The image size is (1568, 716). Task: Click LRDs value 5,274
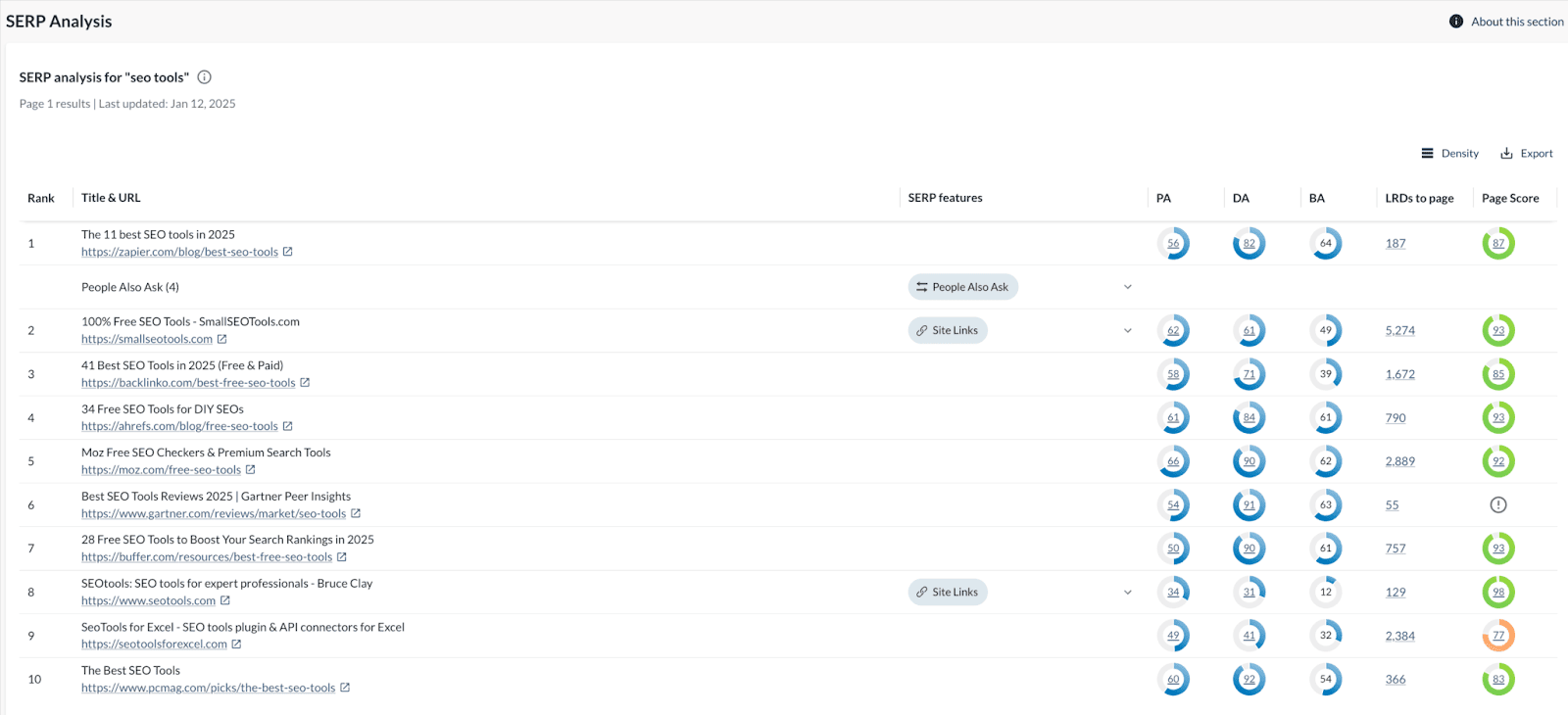coord(1399,331)
